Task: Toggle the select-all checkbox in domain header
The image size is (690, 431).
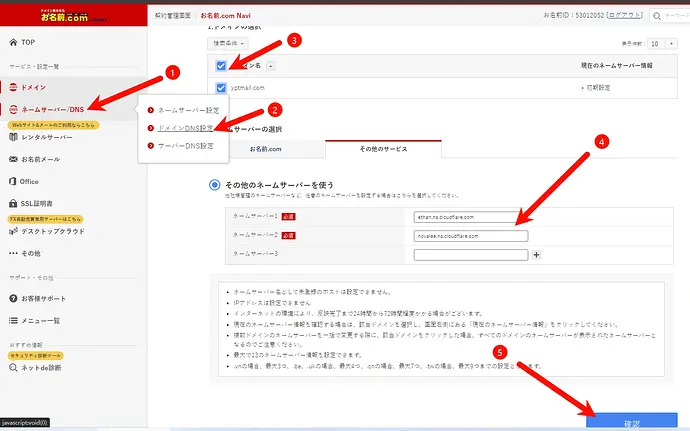Action: tap(221, 66)
